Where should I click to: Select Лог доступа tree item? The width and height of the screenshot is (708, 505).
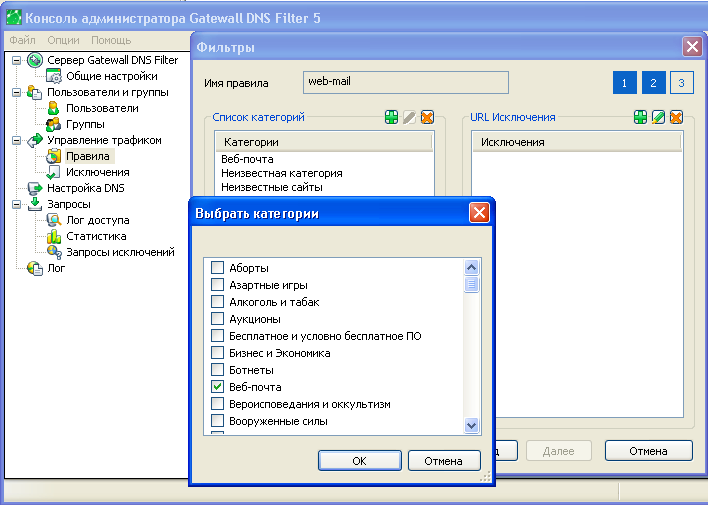(98, 220)
